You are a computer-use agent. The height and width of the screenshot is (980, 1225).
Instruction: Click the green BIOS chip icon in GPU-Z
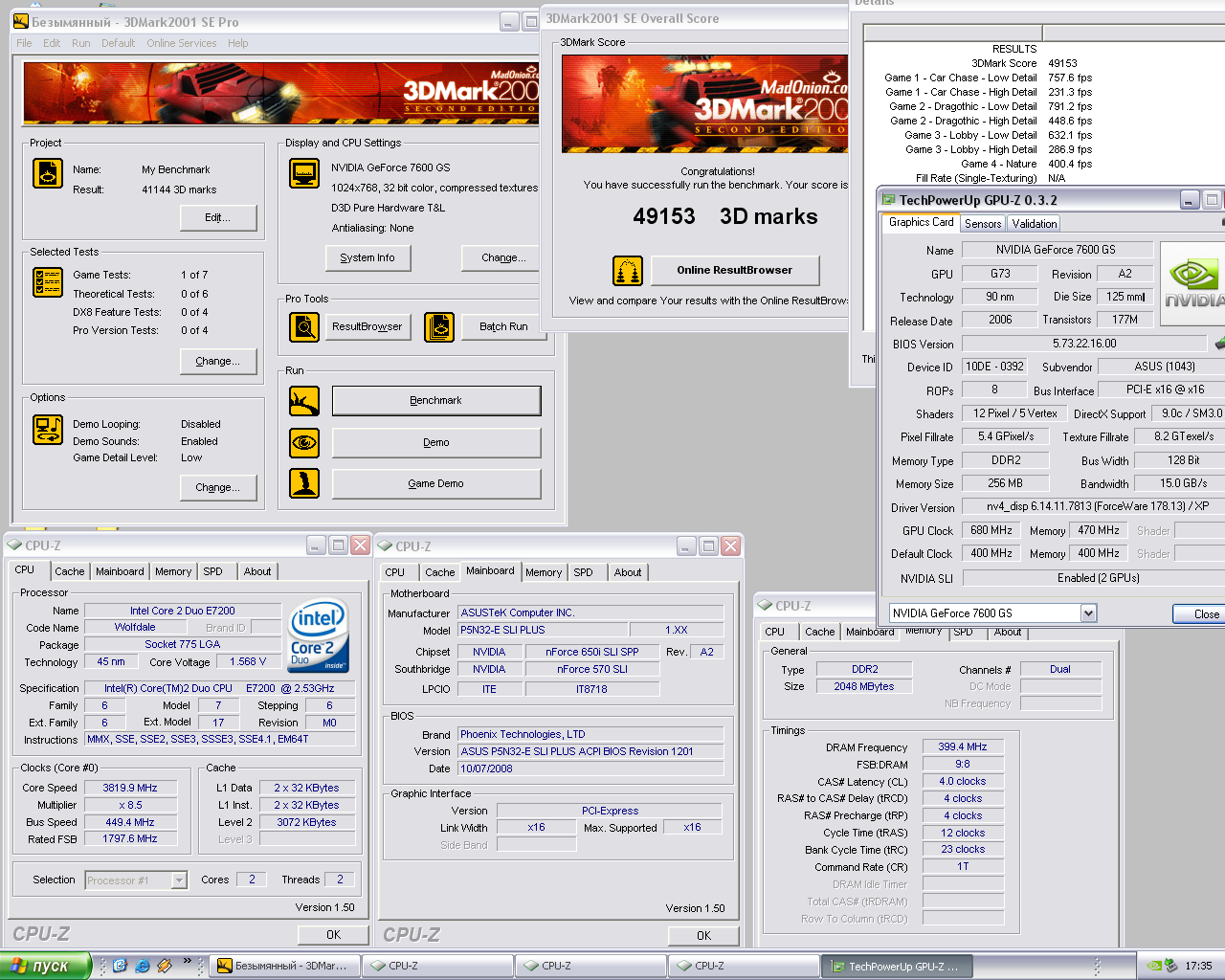click(1219, 343)
